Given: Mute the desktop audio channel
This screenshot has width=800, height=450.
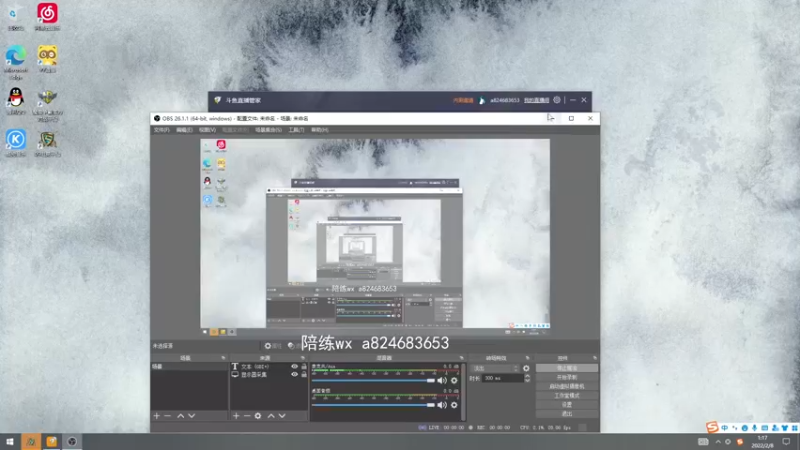Looking at the screenshot, I should click(x=442, y=405).
